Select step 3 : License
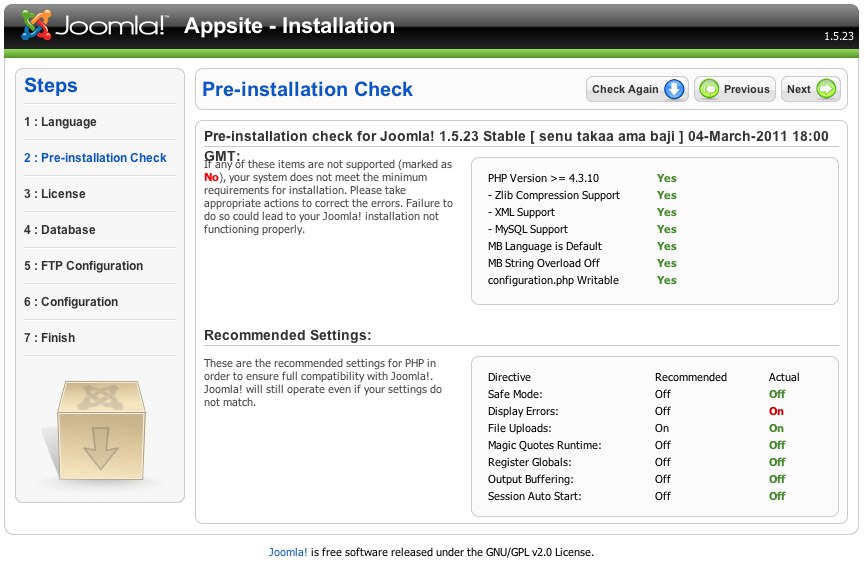The width and height of the screenshot is (865, 564). click(x=55, y=194)
